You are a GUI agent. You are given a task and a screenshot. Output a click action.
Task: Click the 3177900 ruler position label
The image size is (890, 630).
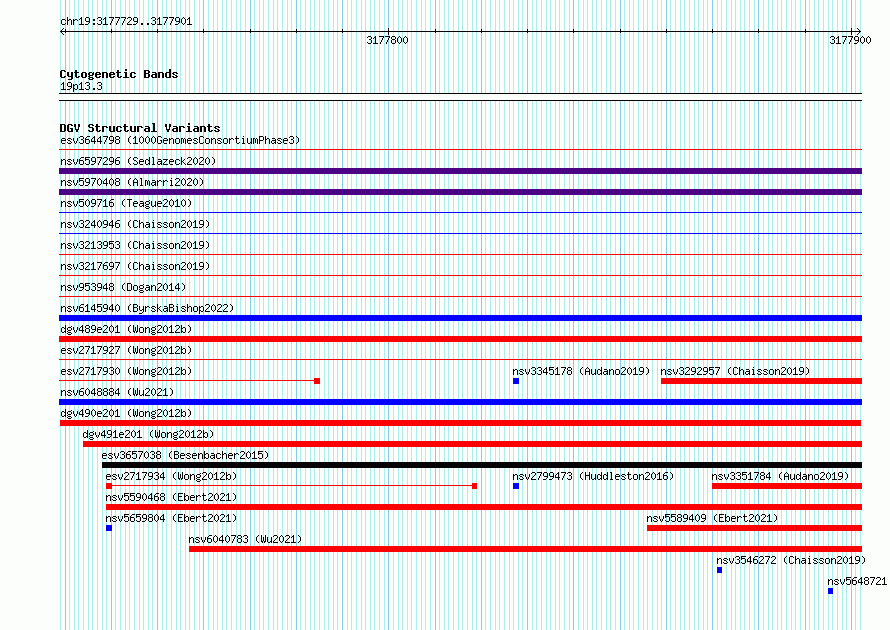coord(850,40)
